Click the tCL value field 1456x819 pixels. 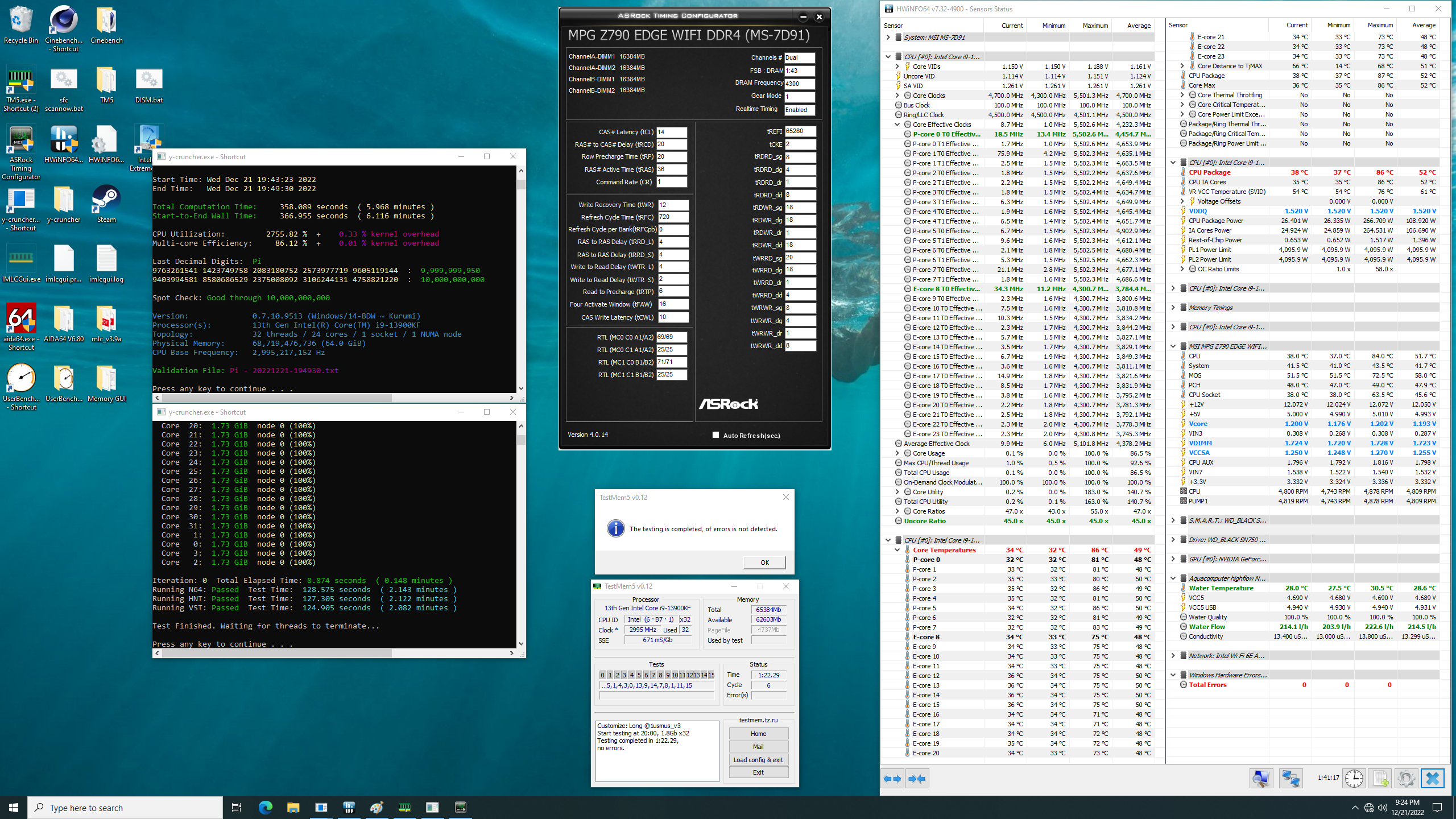point(671,132)
